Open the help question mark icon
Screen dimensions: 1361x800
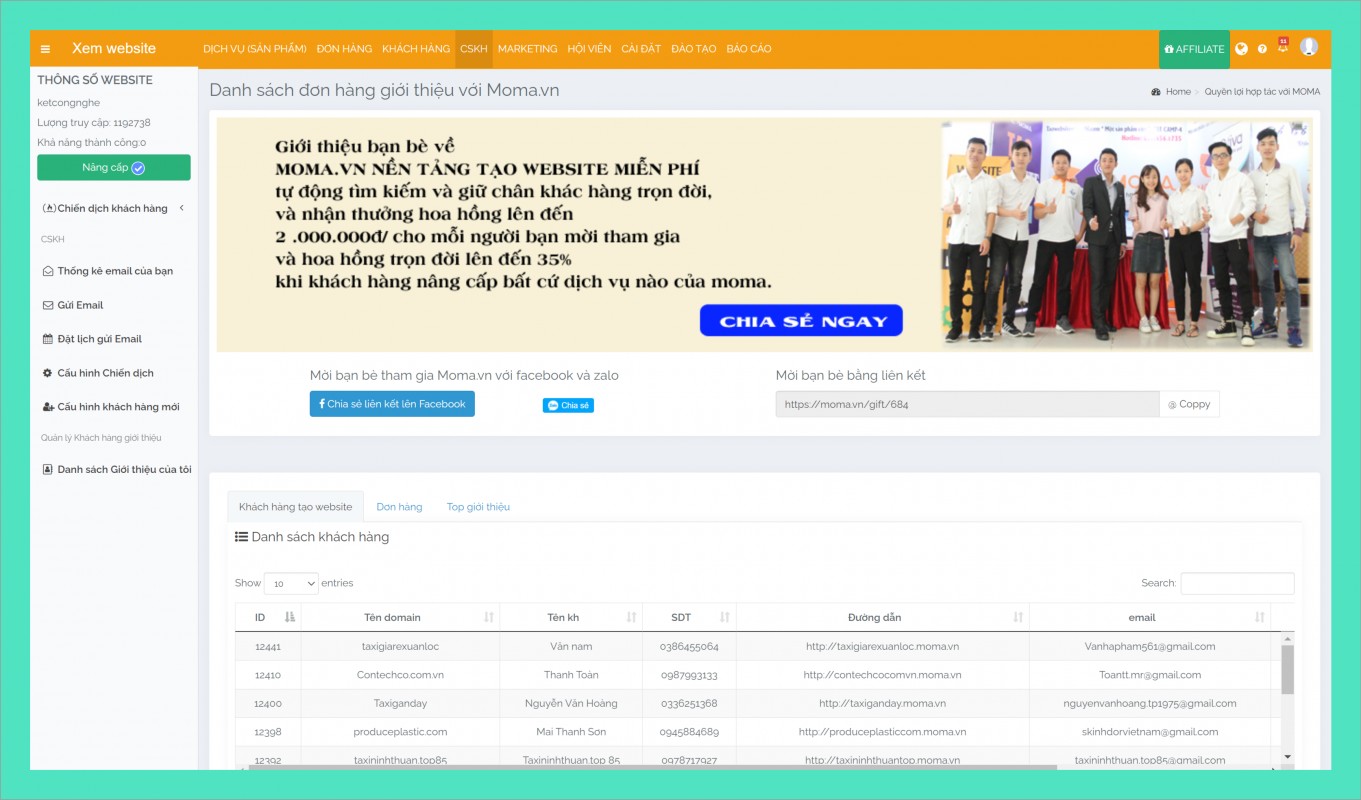point(1262,49)
